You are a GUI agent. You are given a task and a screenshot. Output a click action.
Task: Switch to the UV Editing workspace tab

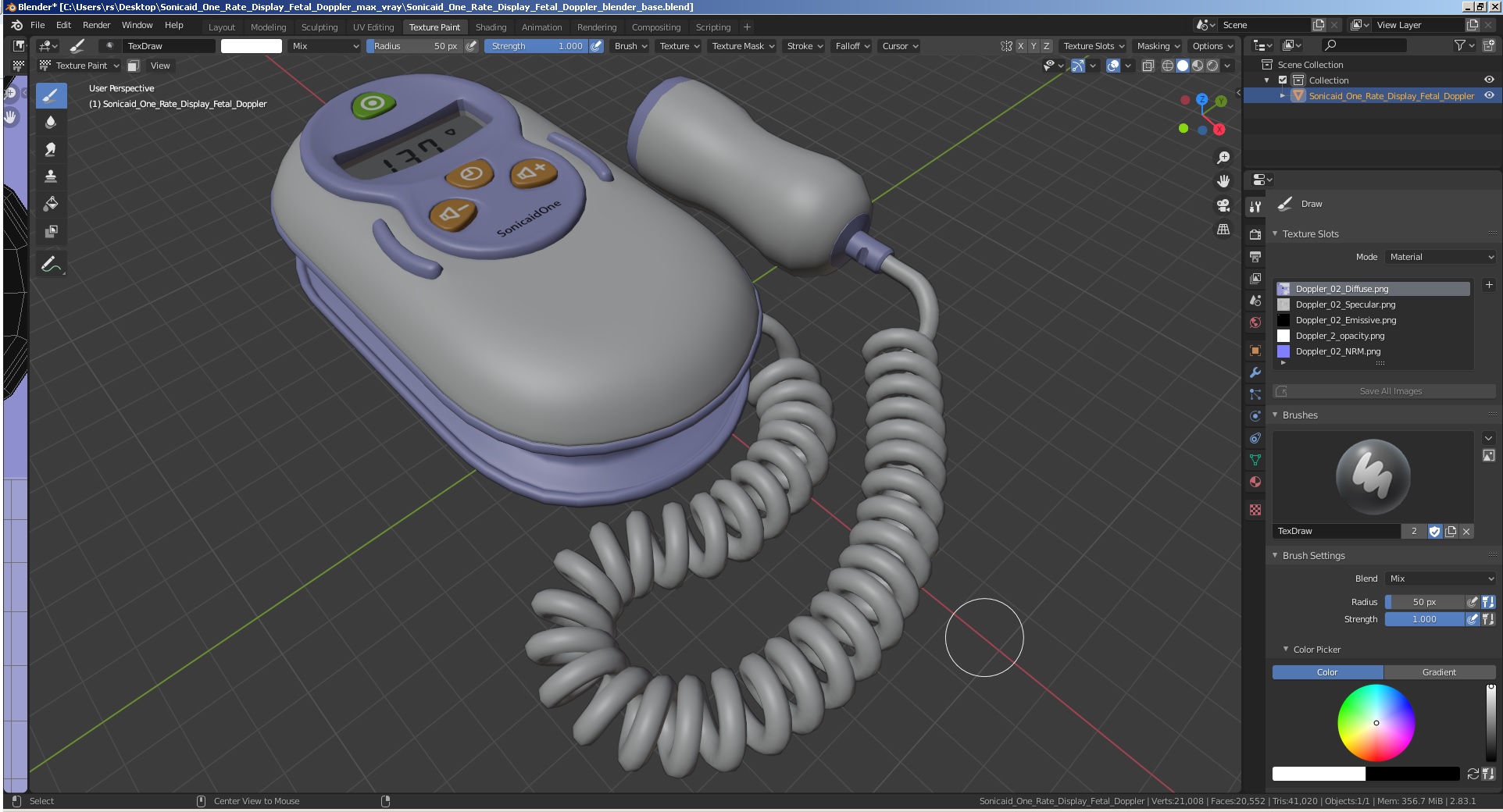coord(373,27)
